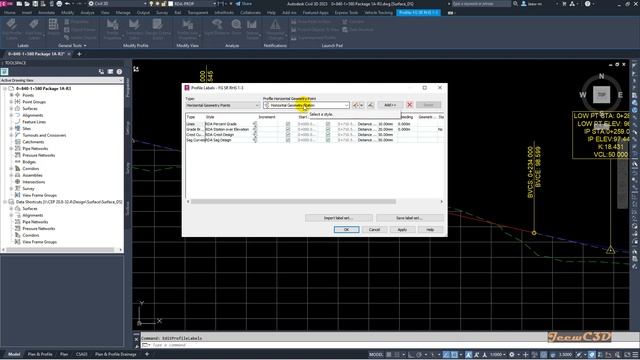This screenshot has height=360, width=640.
Task: Click the pick style from drawing icon
Action: 370,105
